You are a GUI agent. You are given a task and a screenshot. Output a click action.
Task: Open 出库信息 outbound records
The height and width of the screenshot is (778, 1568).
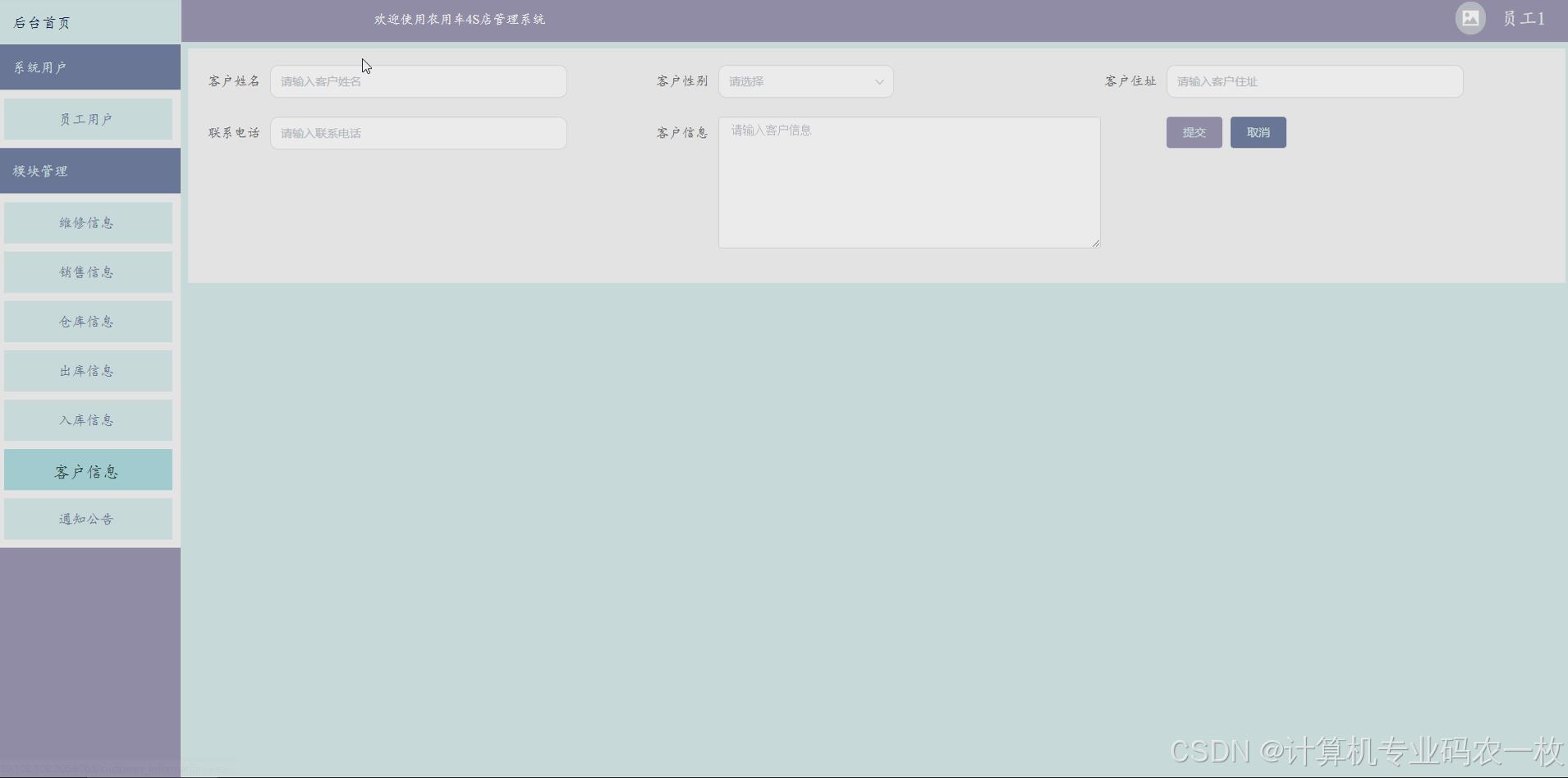coord(88,370)
